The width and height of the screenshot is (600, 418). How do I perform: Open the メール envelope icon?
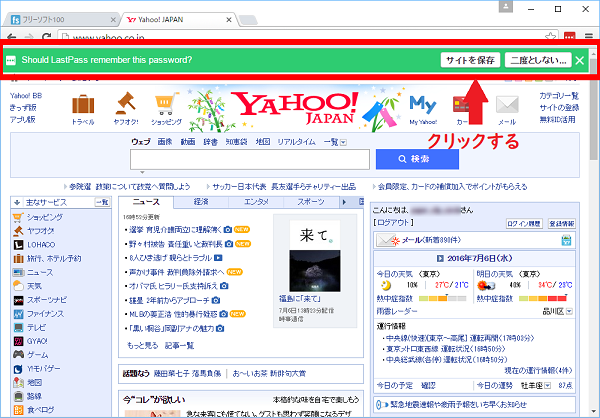(x=507, y=107)
